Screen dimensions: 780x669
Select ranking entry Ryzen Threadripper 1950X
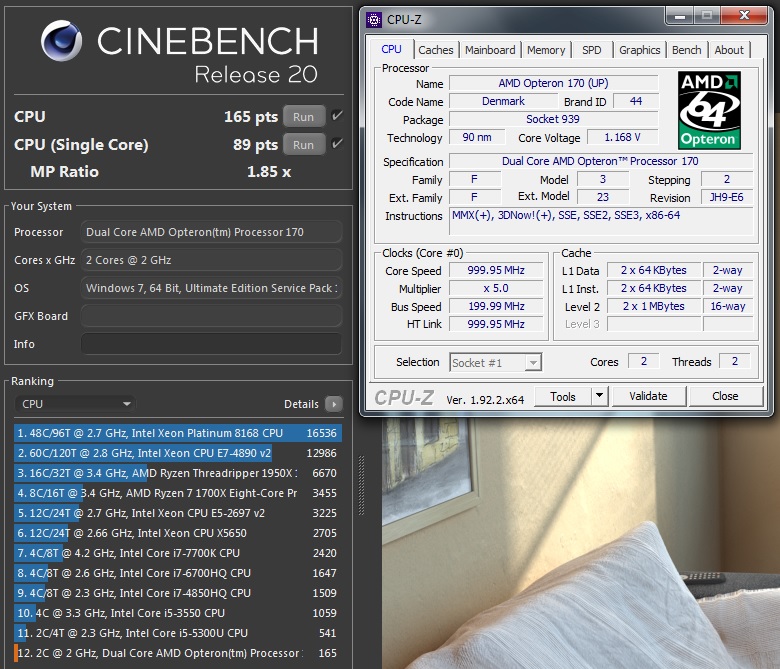coord(178,473)
